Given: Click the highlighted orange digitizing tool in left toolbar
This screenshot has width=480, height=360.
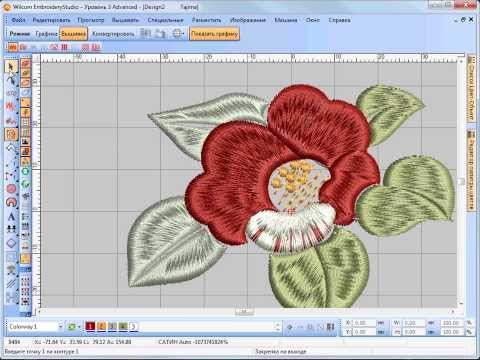Looking at the screenshot, I should [11, 135].
